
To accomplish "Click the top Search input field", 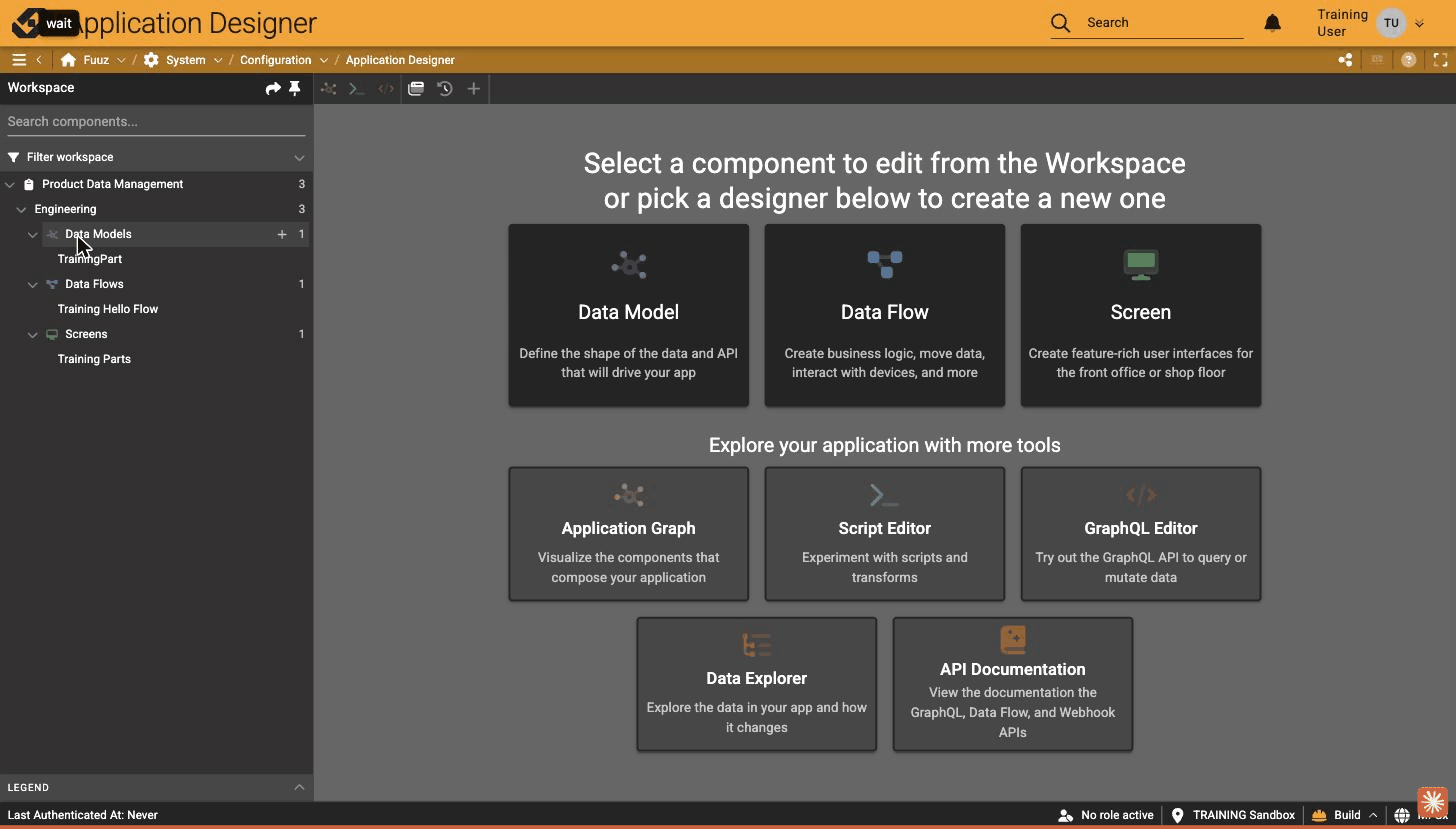I will click(1164, 22).
